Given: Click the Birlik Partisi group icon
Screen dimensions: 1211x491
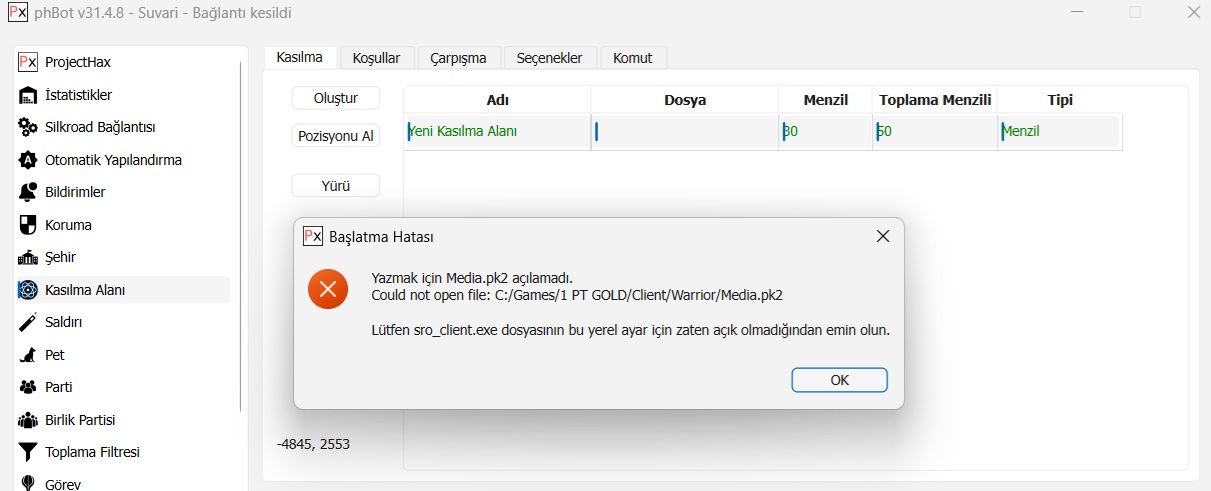Looking at the screenshot, I should pyautogui.click(x=28, y=420).
